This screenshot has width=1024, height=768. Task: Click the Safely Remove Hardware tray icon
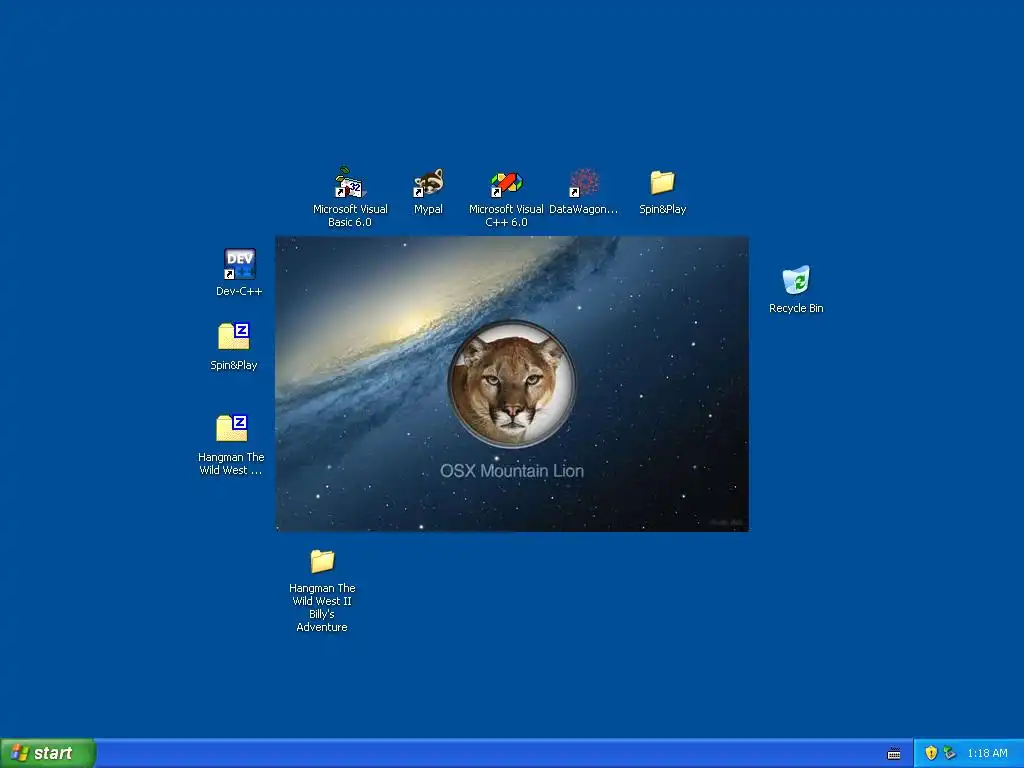click(950, 753)
